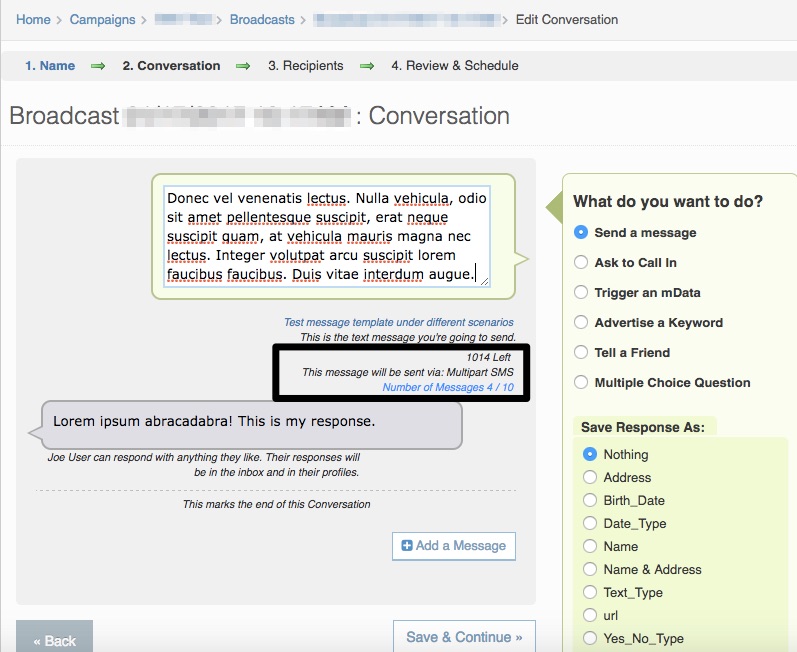
Task: Click the green arrow after 2. Conversation
Action: click(243, 66)
